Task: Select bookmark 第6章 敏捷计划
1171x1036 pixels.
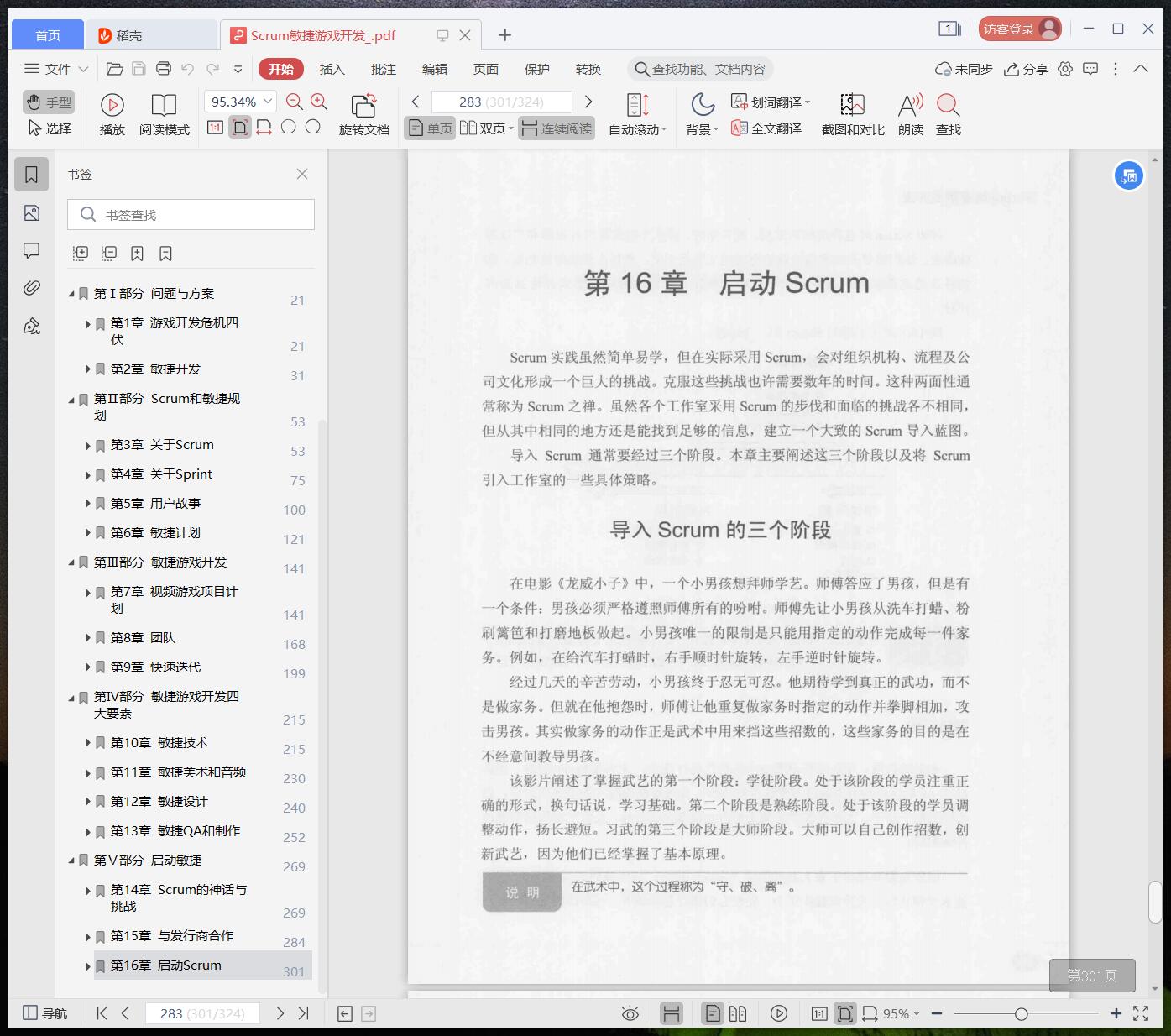Action: pos(155,532)
